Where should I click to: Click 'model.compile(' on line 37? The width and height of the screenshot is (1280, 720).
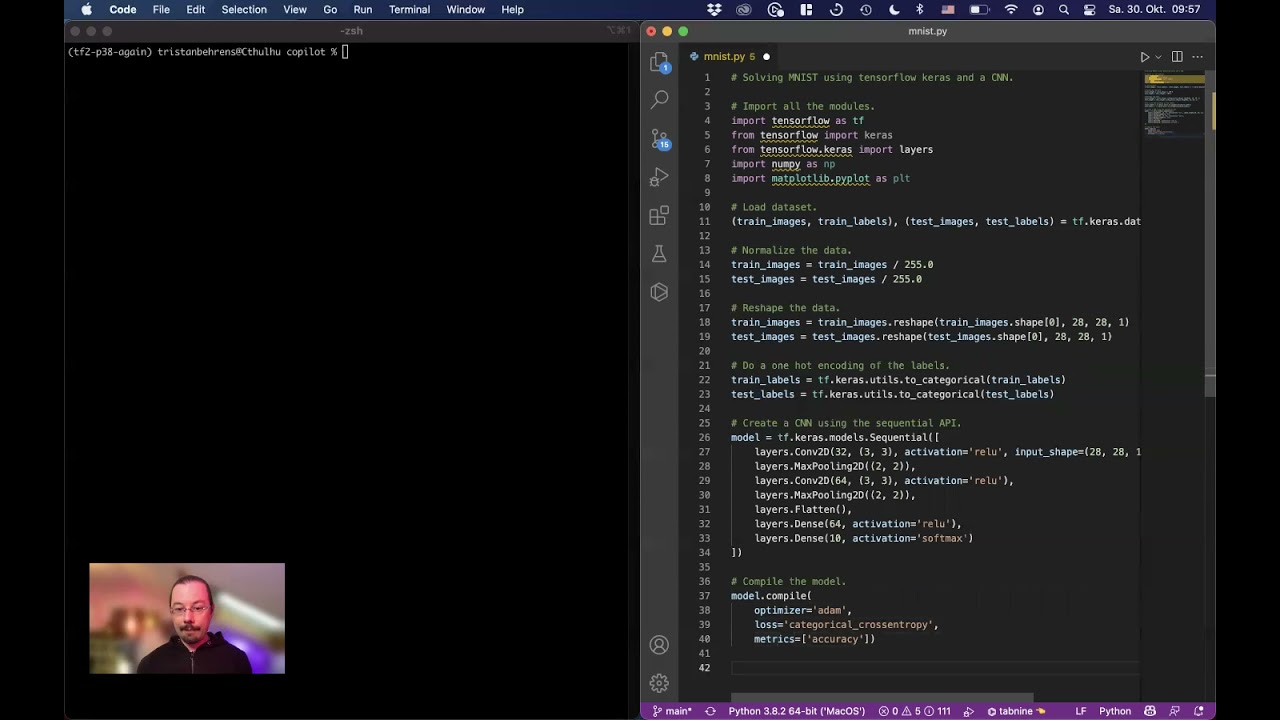pyautogui.click(x=771, y=596)
